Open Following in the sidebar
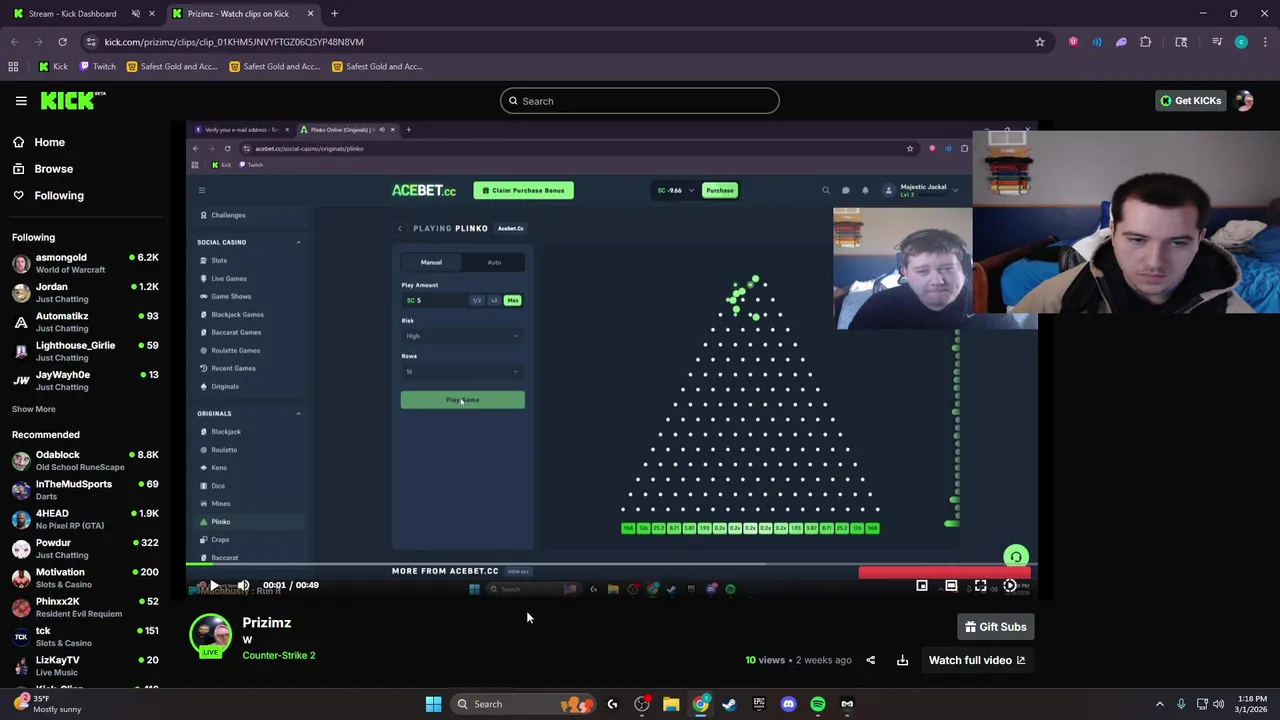Image resolution: width=1280 pixels, height=720 pixels. pyautogui.click(x=59, y=196)
